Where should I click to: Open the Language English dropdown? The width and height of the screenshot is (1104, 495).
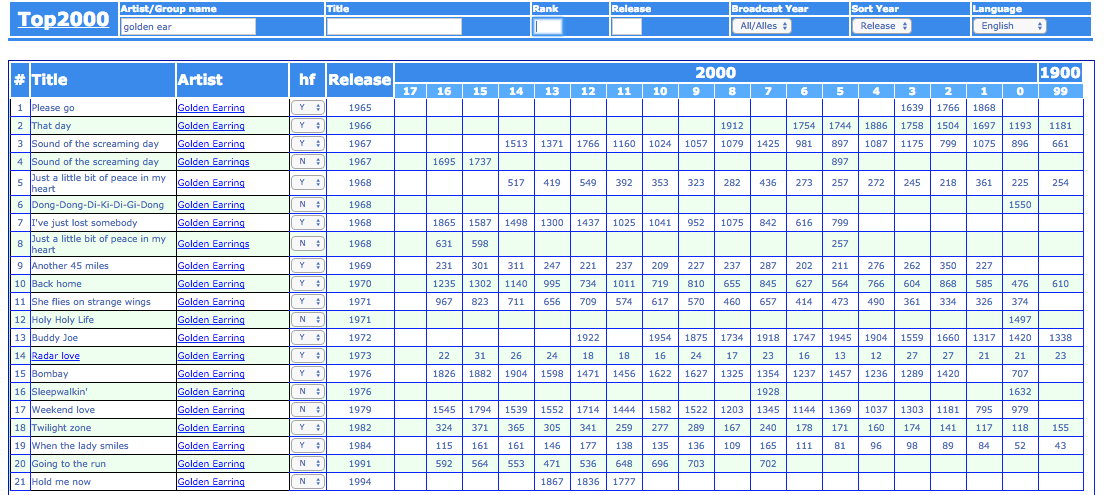1010,26
